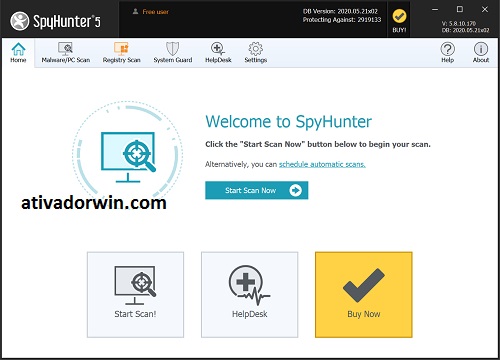
Task: Click the Protecting Against count text
Action: (x=342, y=20)
